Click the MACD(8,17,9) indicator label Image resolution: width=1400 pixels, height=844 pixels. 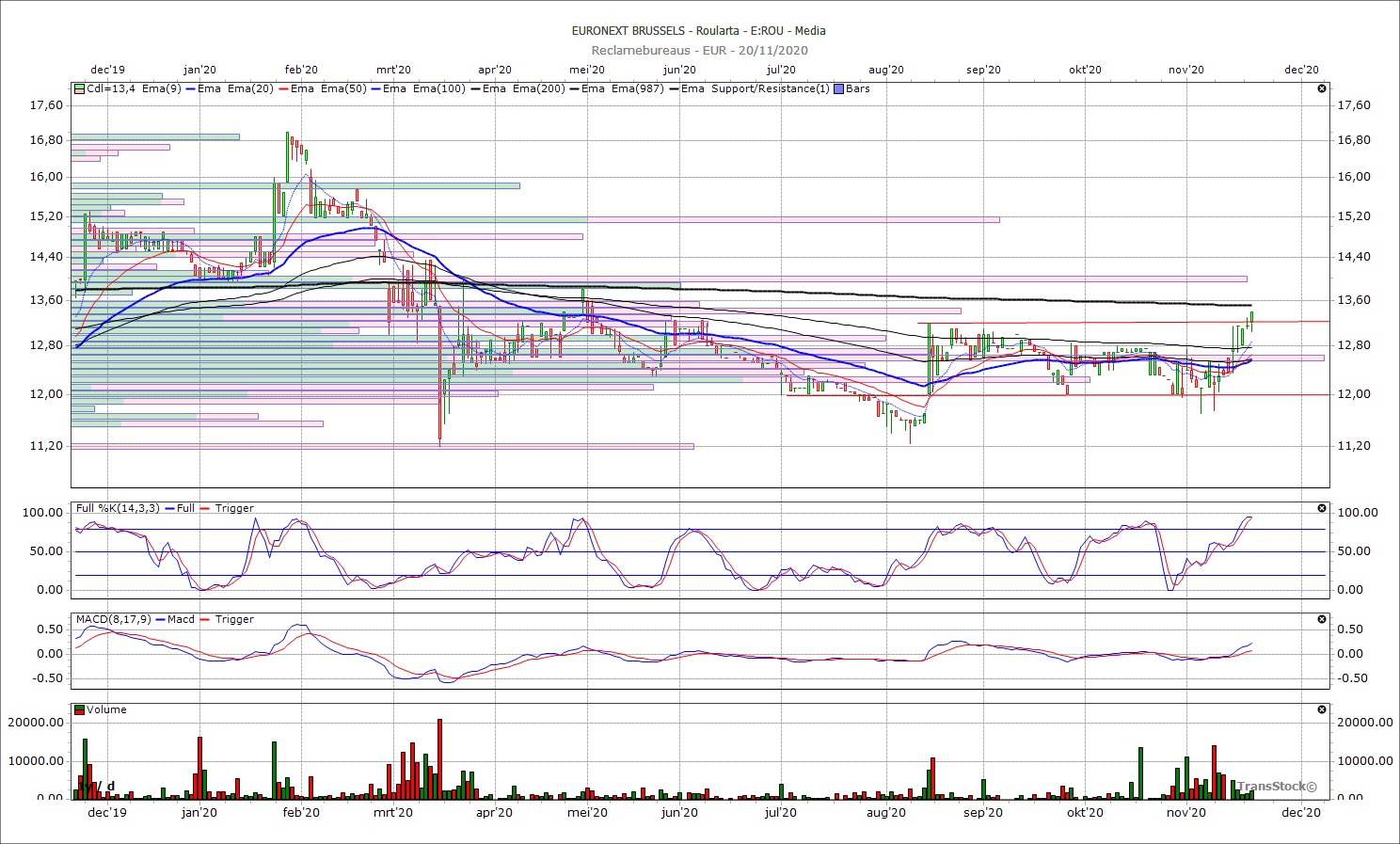[x=113, y=619]
